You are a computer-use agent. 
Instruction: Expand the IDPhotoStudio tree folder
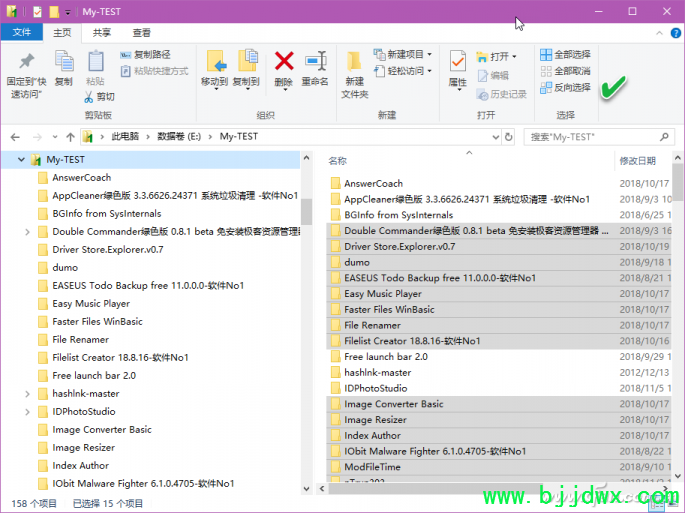click(27, 412)
